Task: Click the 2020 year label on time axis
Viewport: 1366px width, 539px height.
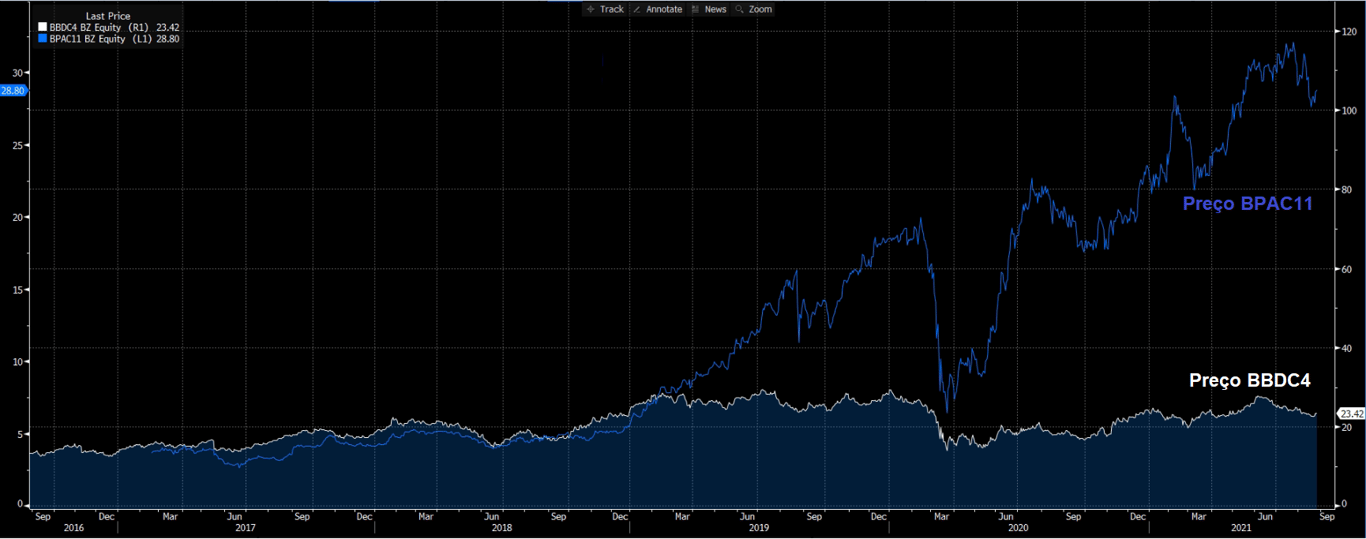Action: point(1019,526)
